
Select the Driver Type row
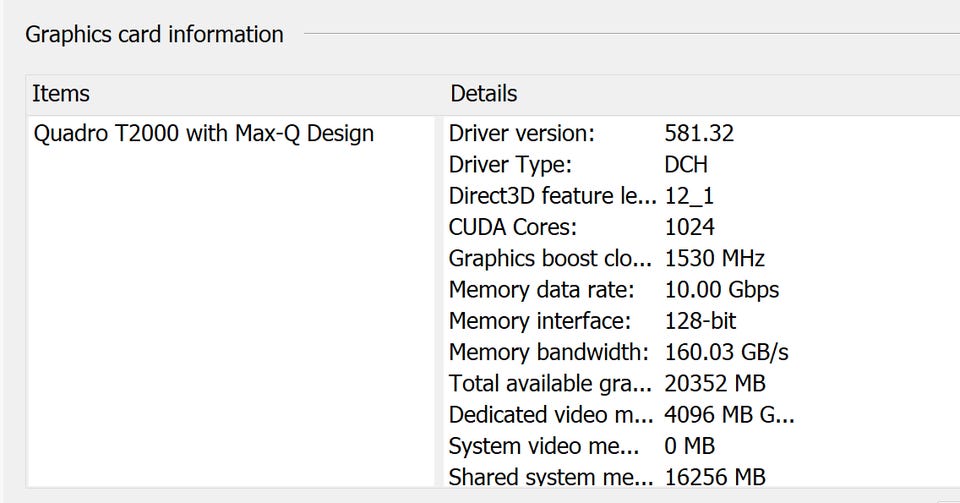click(x=510, y=165)
